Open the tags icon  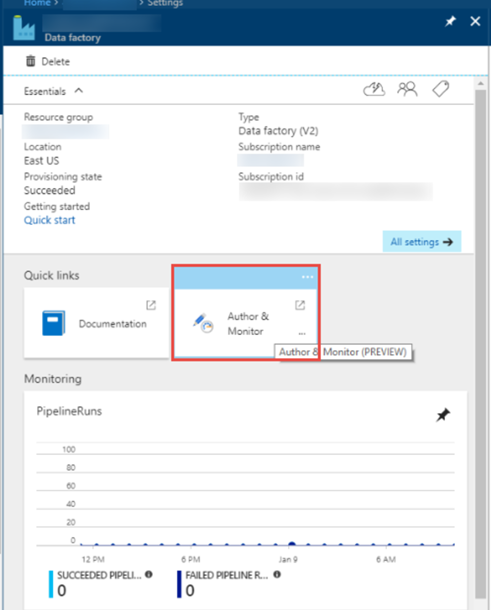440,89
